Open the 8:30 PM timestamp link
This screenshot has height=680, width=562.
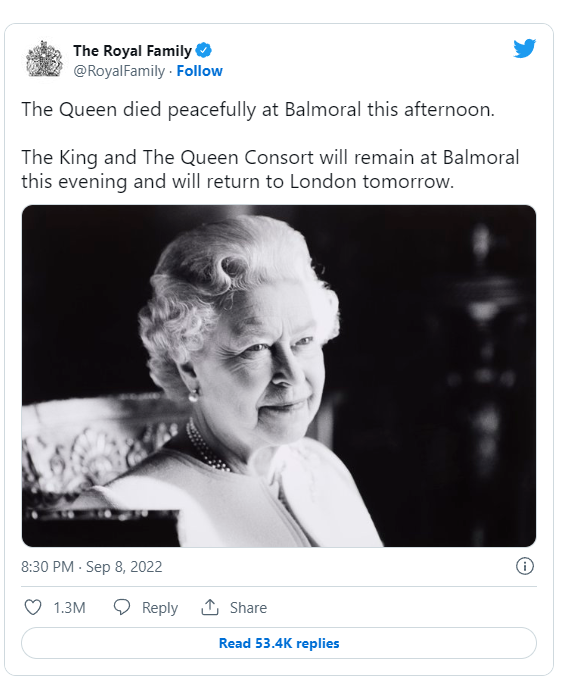(48, 567)
